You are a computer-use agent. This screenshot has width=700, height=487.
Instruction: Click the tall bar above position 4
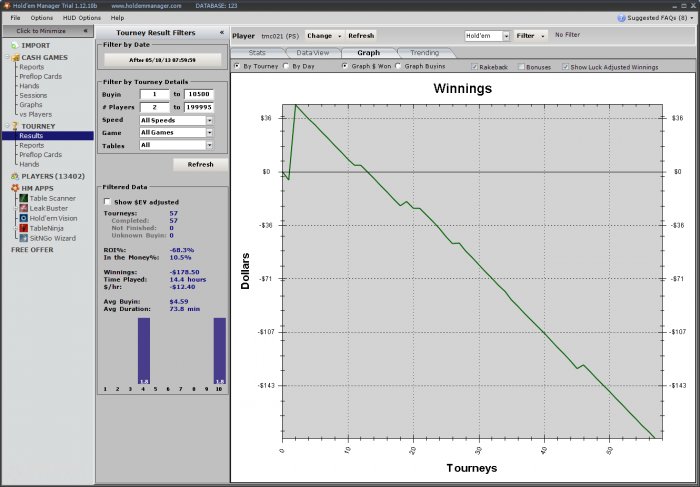coord(143,350)
